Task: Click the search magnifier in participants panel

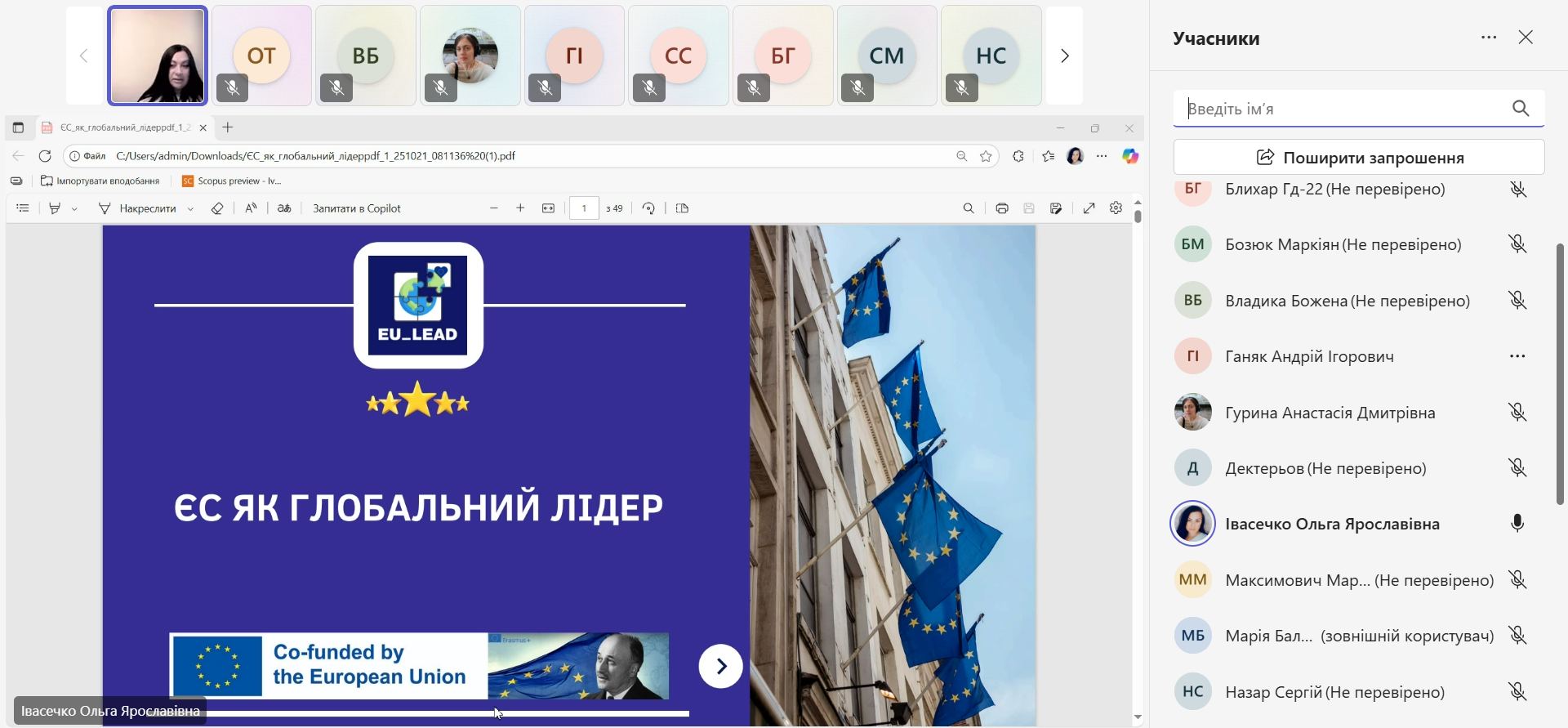Action: click(1521, 109)
